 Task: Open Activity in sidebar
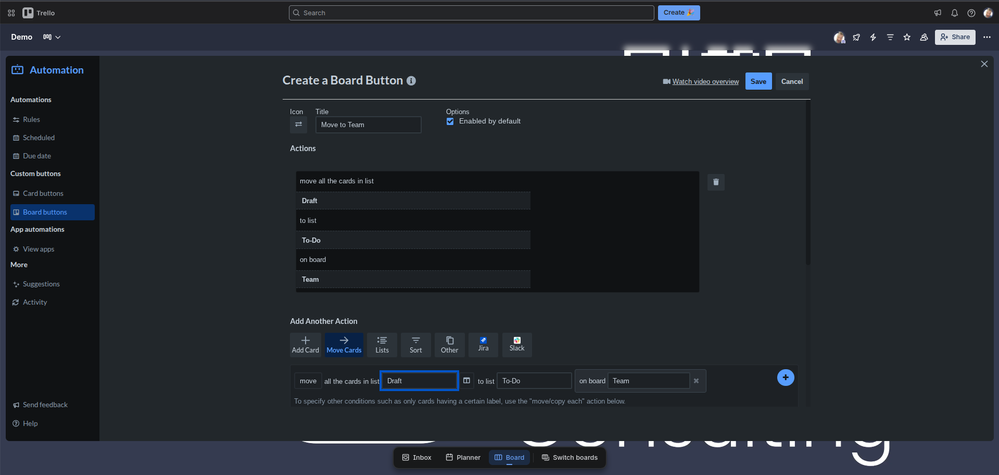click(35, 302)
